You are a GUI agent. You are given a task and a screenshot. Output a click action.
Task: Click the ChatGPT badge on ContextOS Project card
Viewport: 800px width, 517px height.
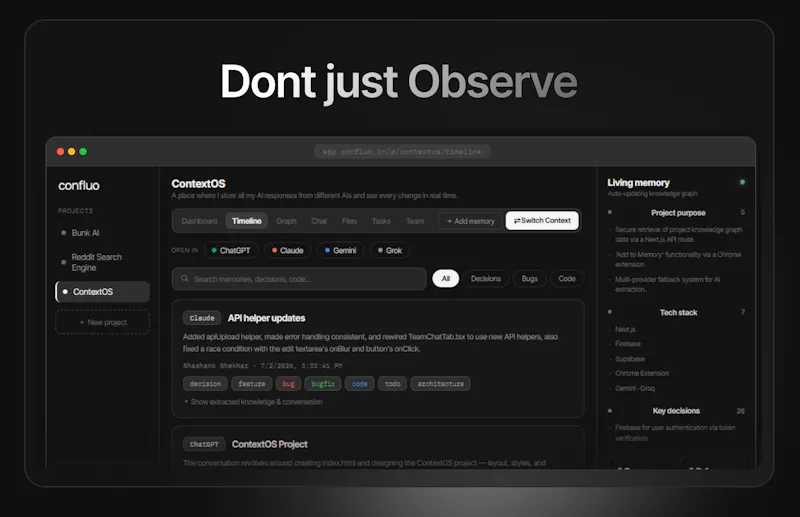(x=204, y=444)
